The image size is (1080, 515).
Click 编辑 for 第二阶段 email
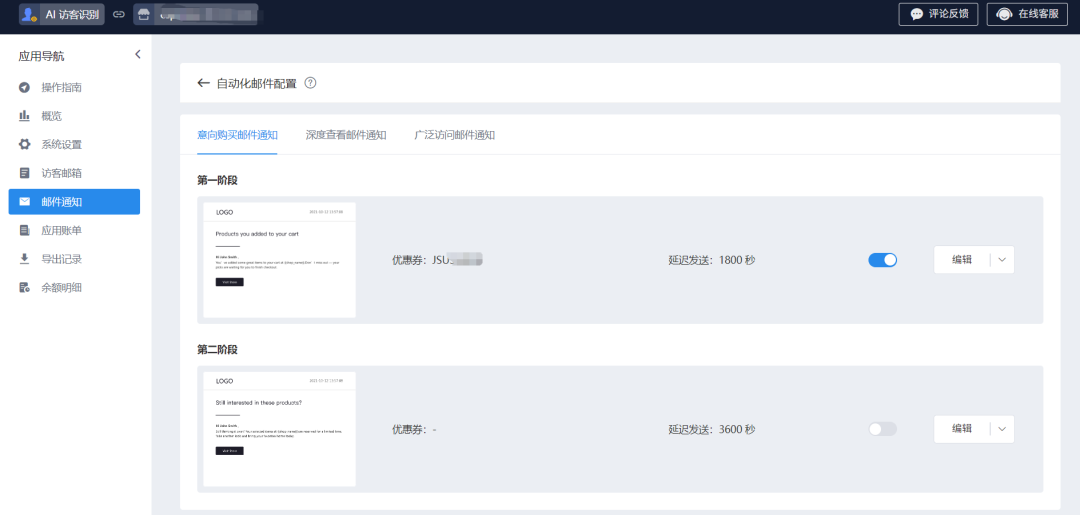click(962, 429)
